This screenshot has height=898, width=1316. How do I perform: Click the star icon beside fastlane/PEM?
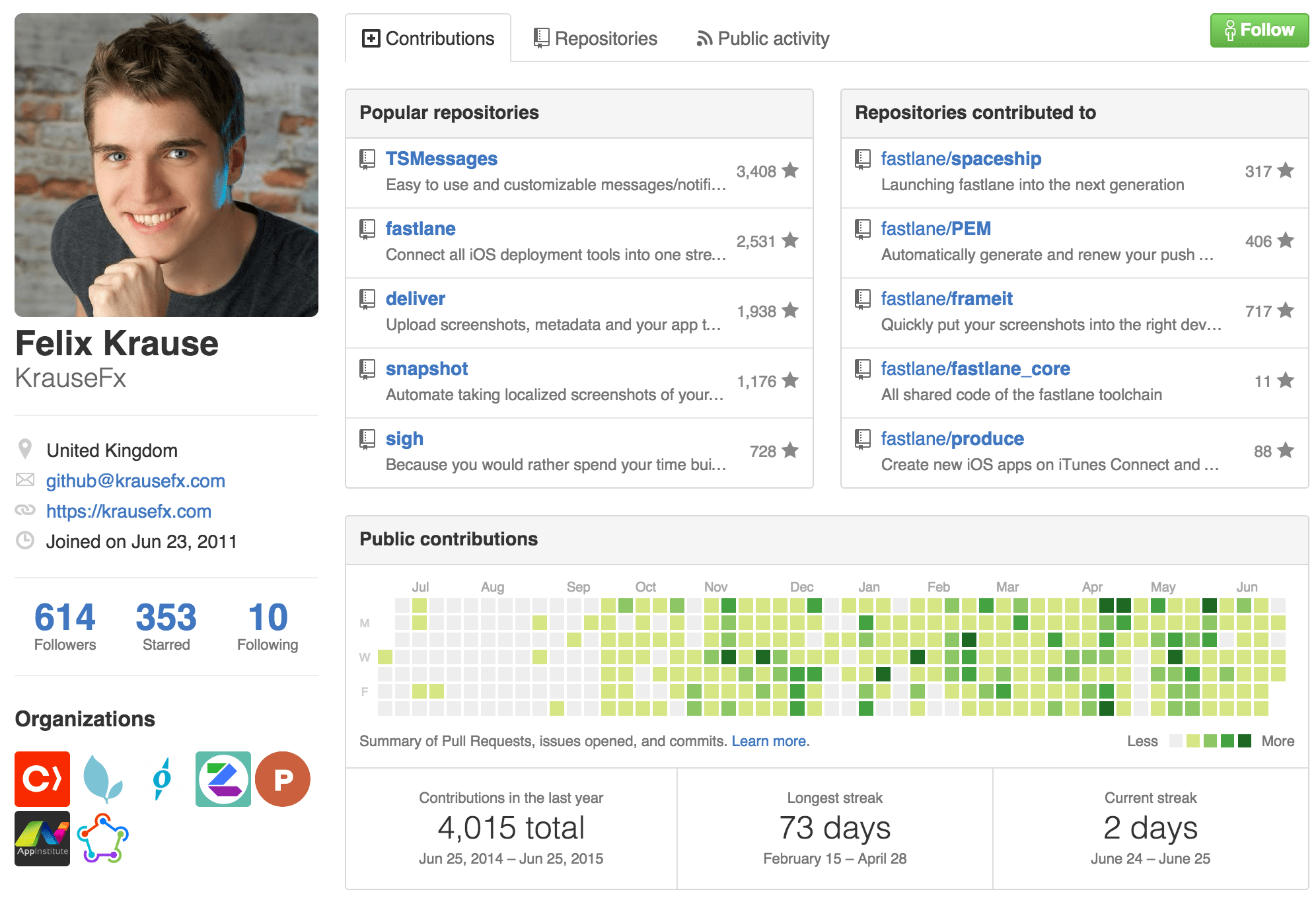[1286, 241]
